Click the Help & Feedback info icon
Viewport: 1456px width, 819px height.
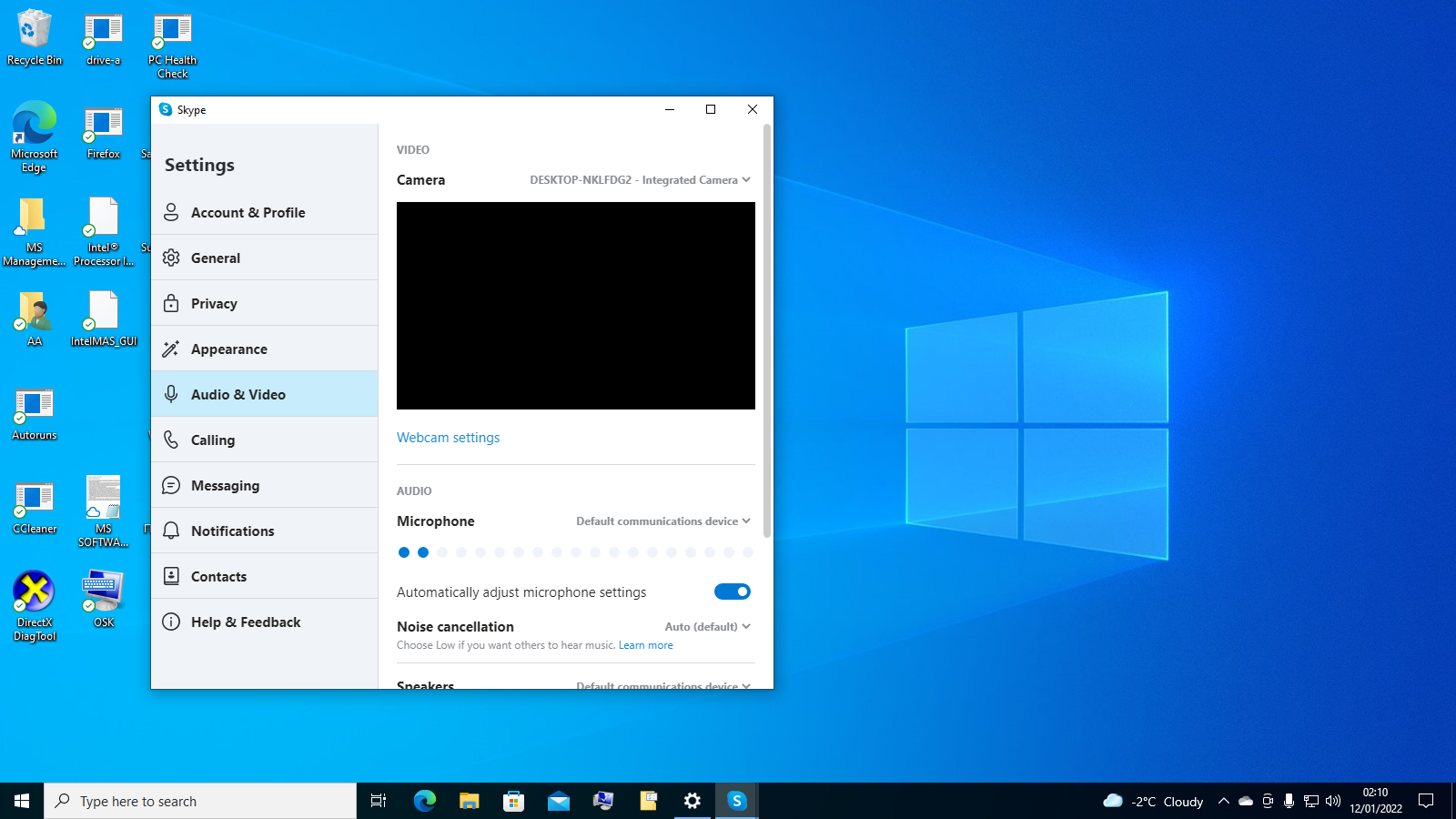click(171, 622)
